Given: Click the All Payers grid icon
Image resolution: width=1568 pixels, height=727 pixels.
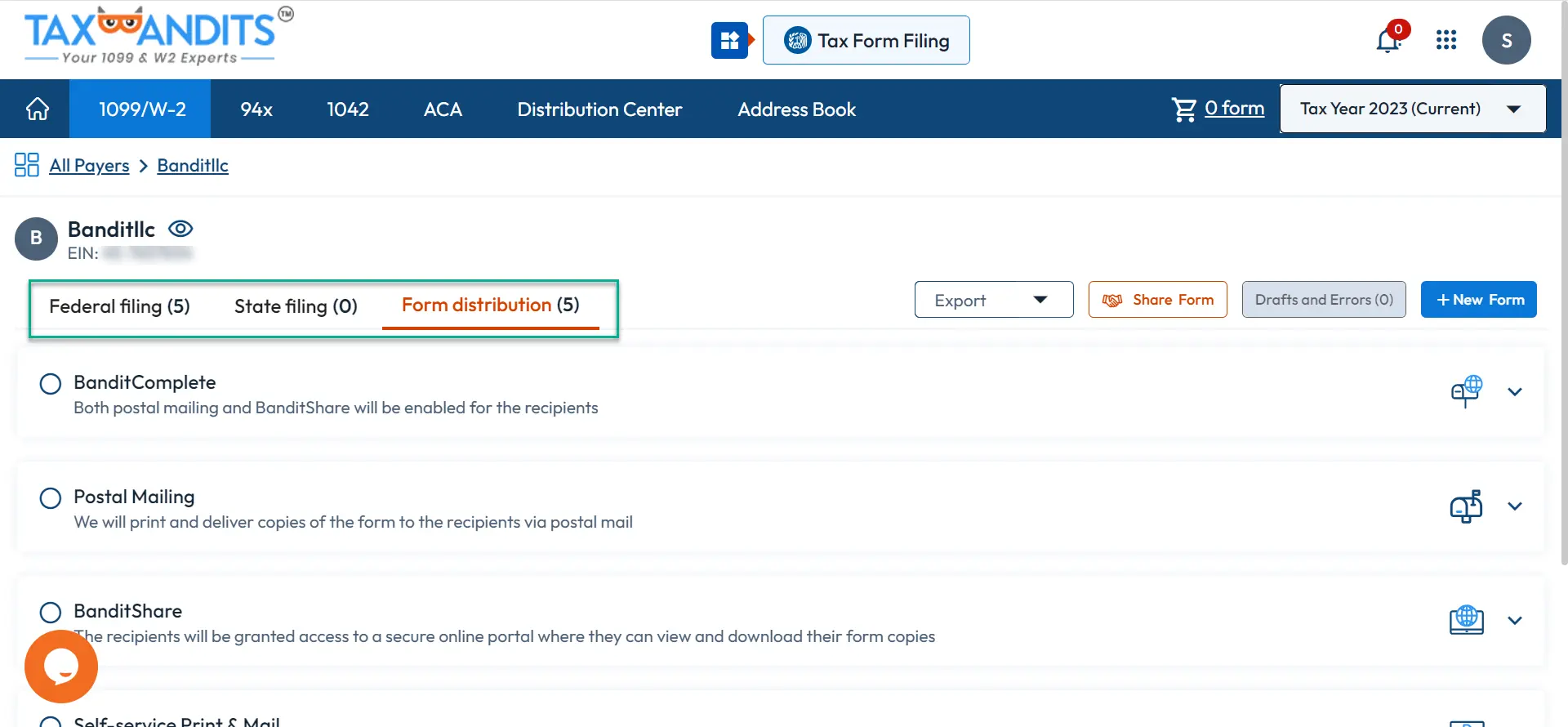Looking at the screenshot, I should pyautogui.click(x=27, y=165).
